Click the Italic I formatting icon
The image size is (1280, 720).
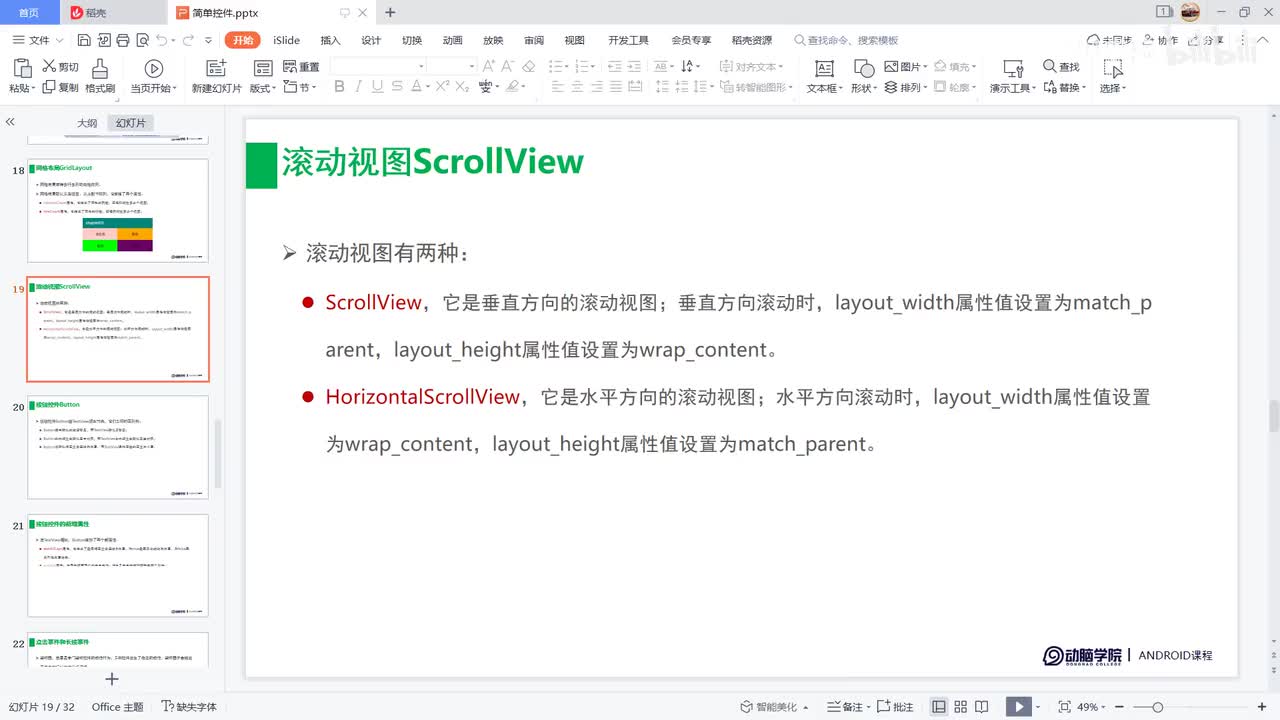coord(359,87)
